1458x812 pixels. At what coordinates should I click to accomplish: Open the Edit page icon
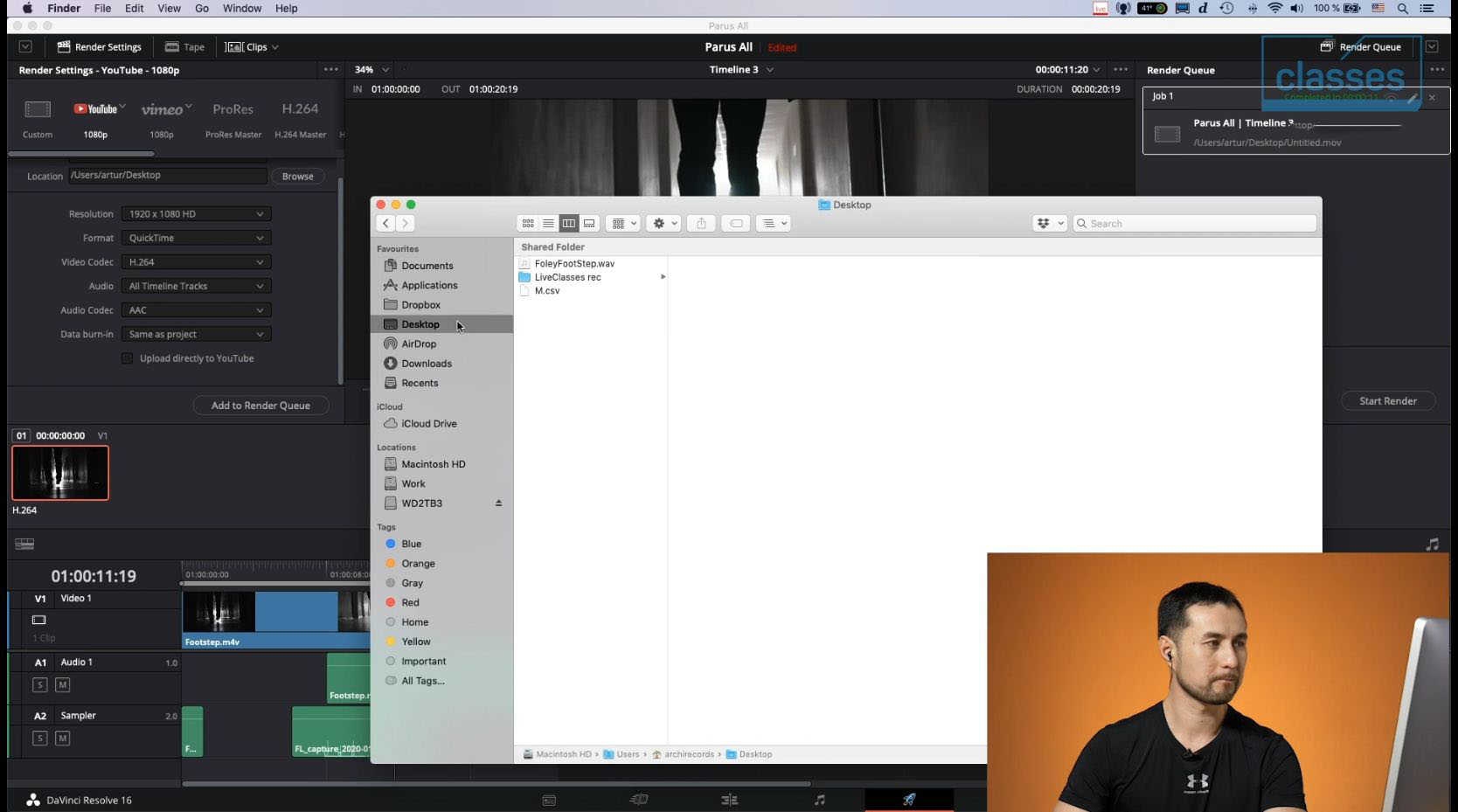point(729,800)
